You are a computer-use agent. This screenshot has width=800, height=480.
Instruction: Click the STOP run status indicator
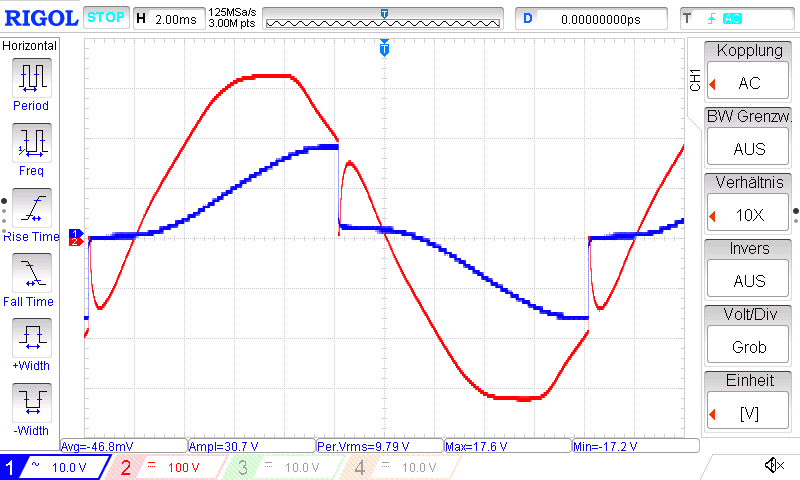pyautogui.click(x=106, y=18)
